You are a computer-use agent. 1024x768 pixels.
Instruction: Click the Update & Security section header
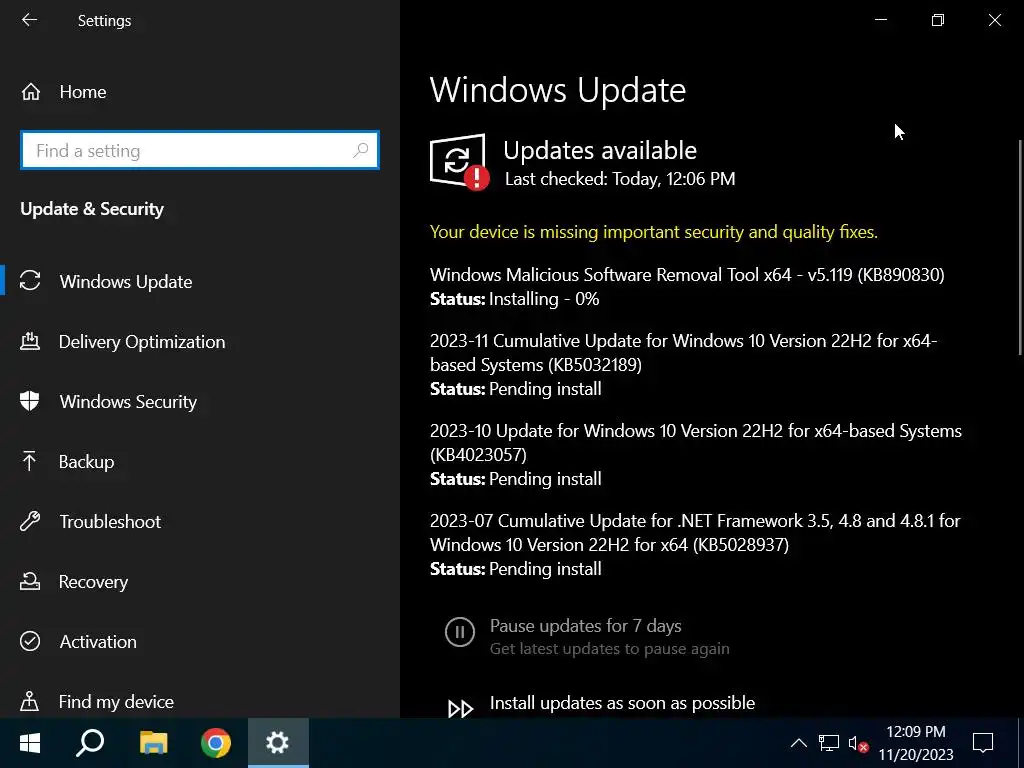[x=92, y=209]
